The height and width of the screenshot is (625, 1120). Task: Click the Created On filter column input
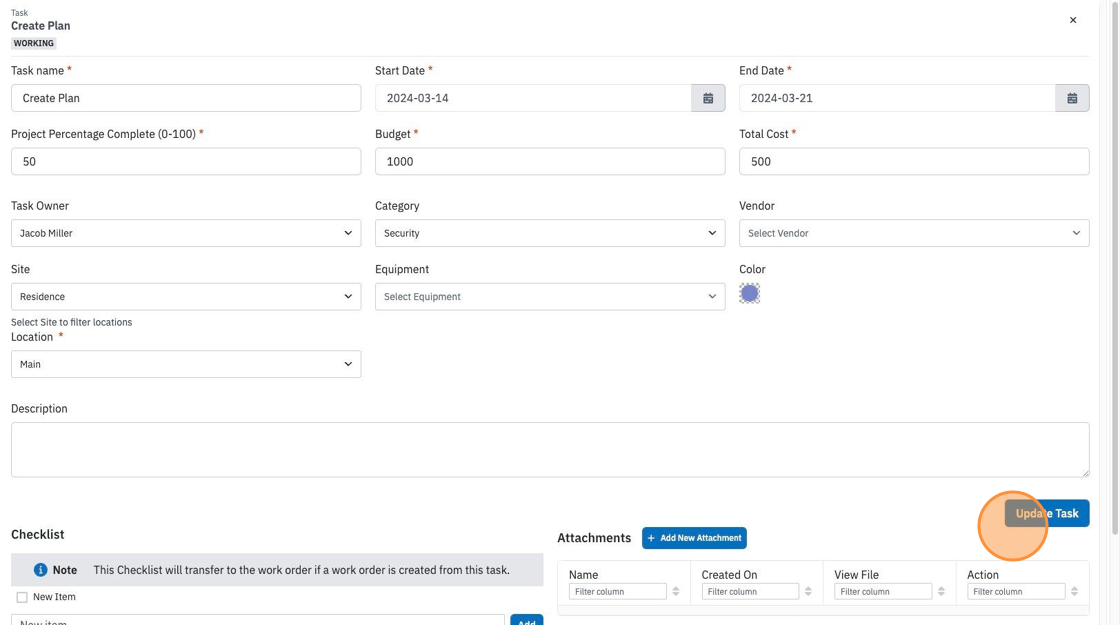[x=750, y=591]
